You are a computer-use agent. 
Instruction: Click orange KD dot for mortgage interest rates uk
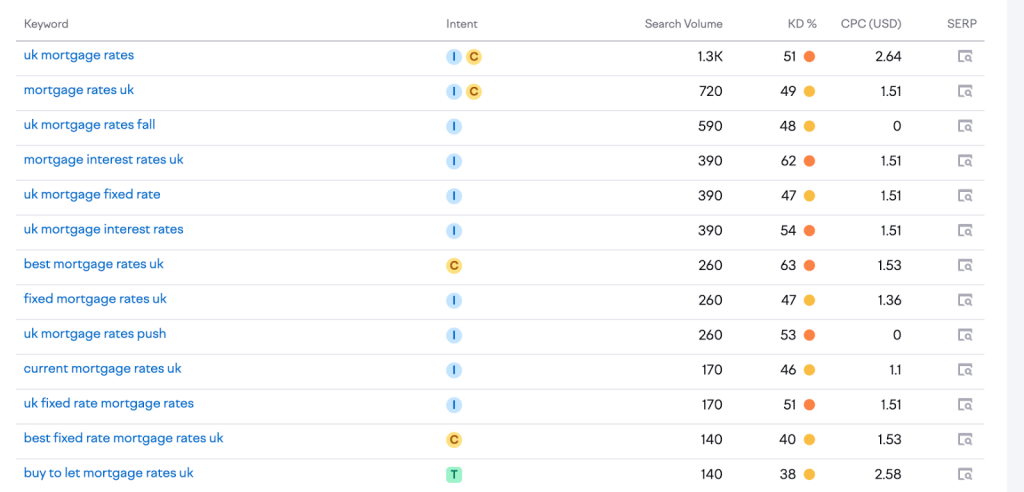[x=809, y=161]
